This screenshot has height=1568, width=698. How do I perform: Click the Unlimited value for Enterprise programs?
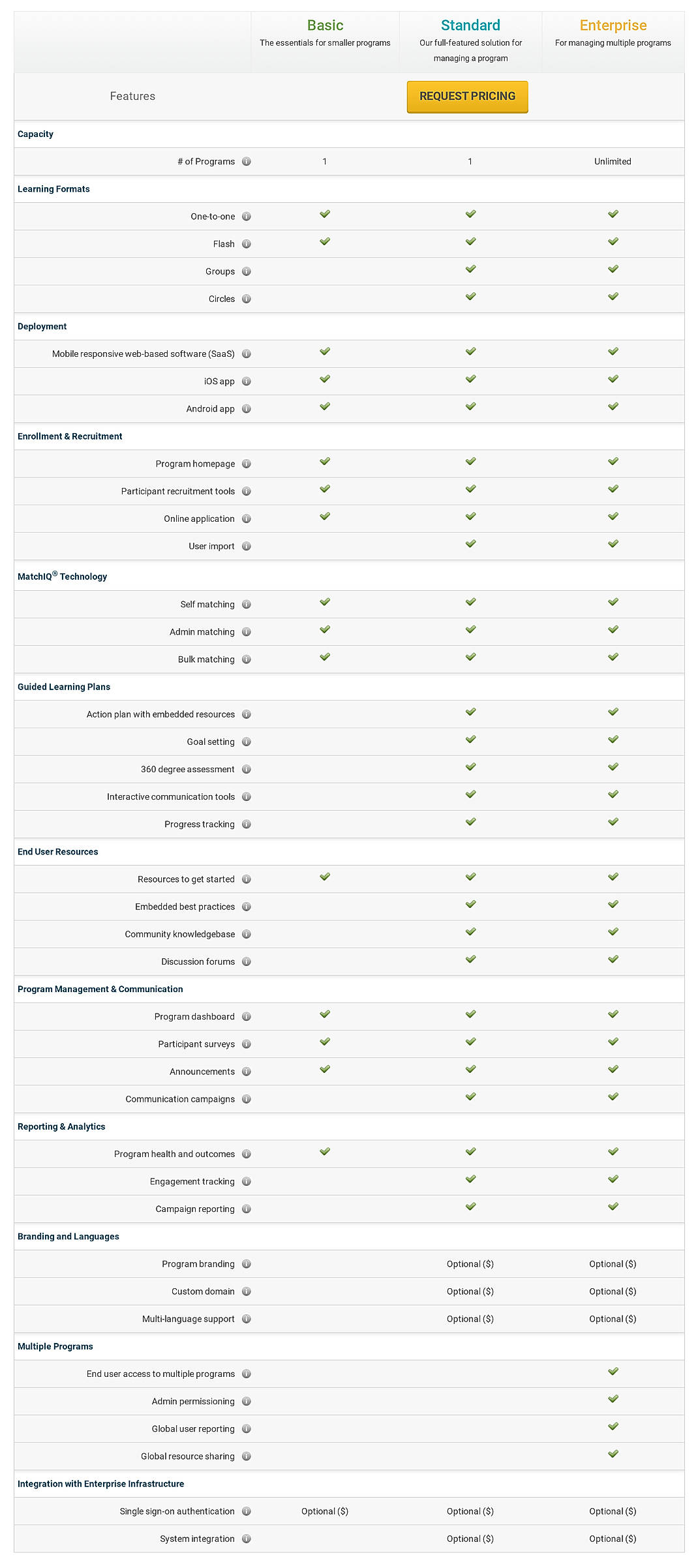(612, 161)
